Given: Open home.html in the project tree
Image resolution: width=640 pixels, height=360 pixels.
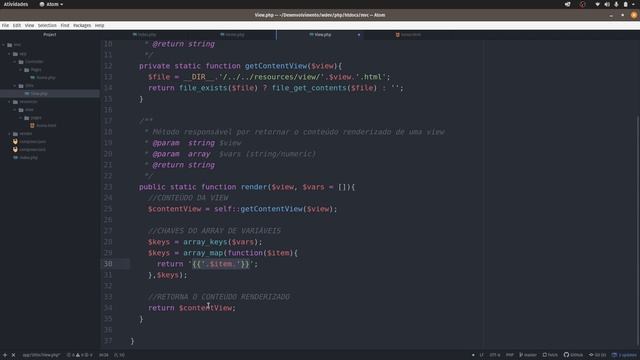Looking at the screenshot, I should coord(46,126).
